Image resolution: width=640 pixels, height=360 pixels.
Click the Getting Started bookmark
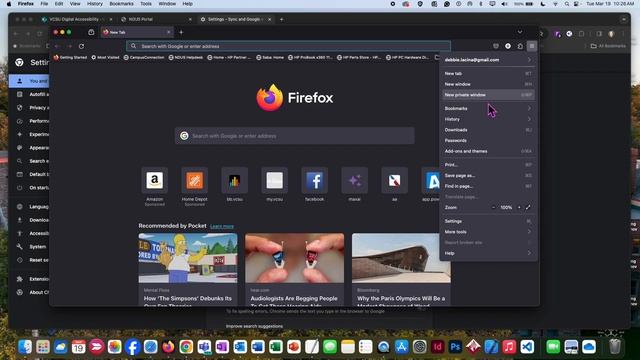pyautogui.click(x=70, y=58)
